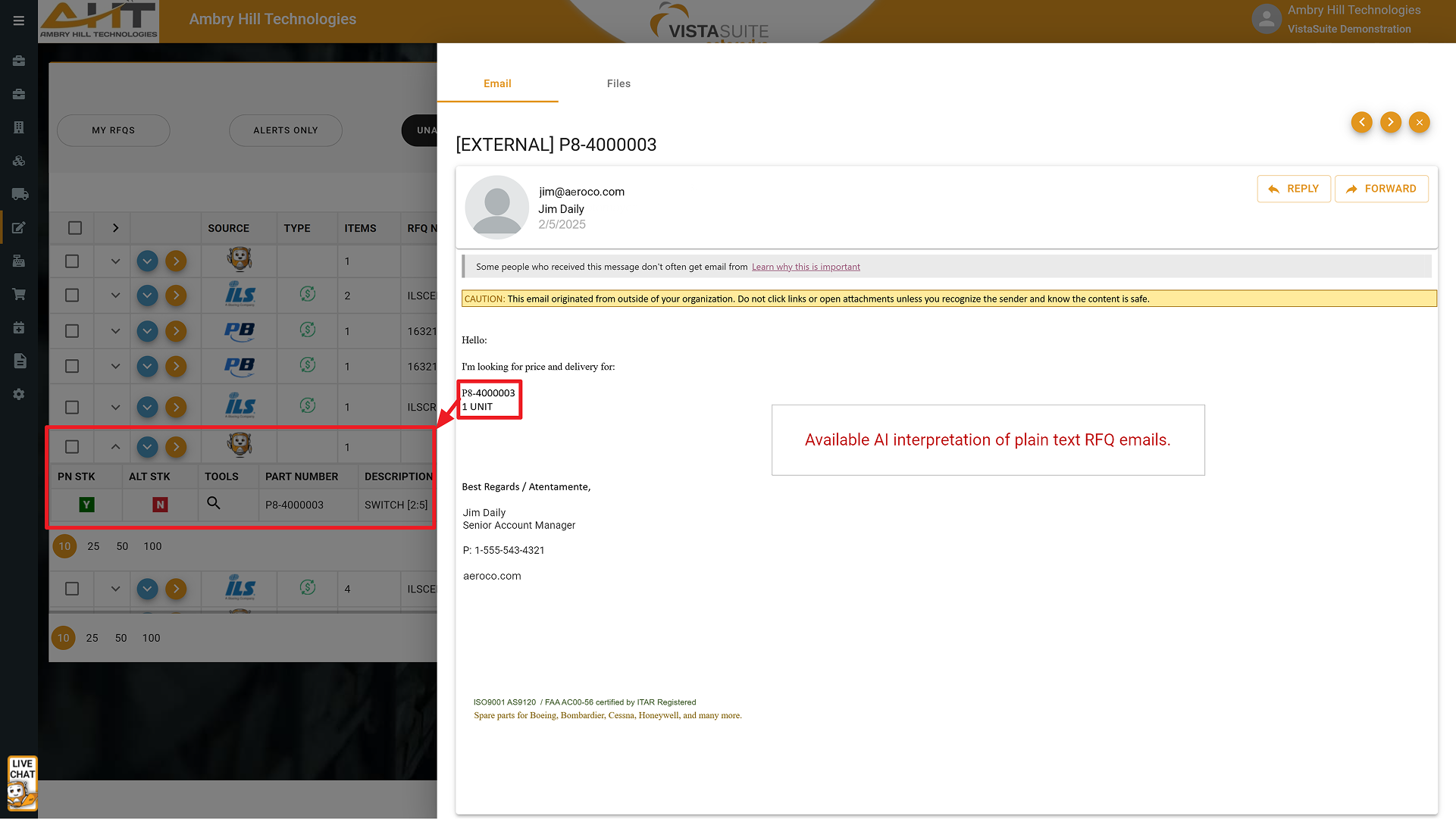Viewport: 1456px width, 819px height.
Task: Collapse the expanded RFQ row chevron
Action: pos(115,447)
